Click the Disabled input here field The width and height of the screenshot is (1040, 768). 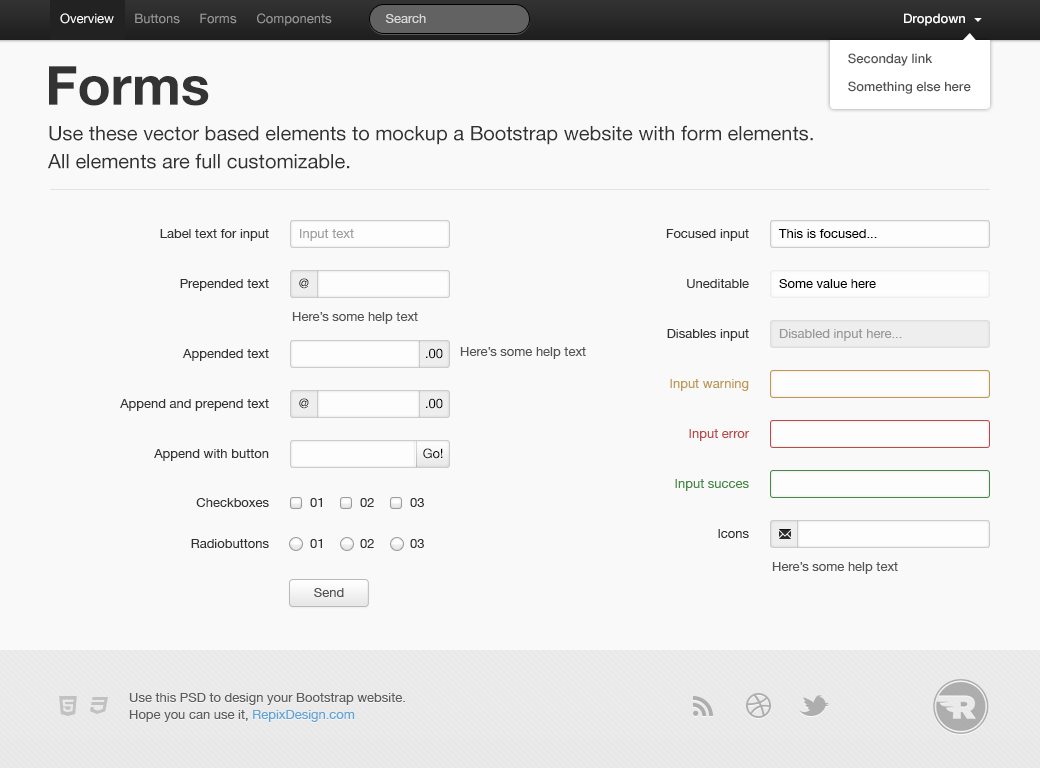(x=879, y=334)
